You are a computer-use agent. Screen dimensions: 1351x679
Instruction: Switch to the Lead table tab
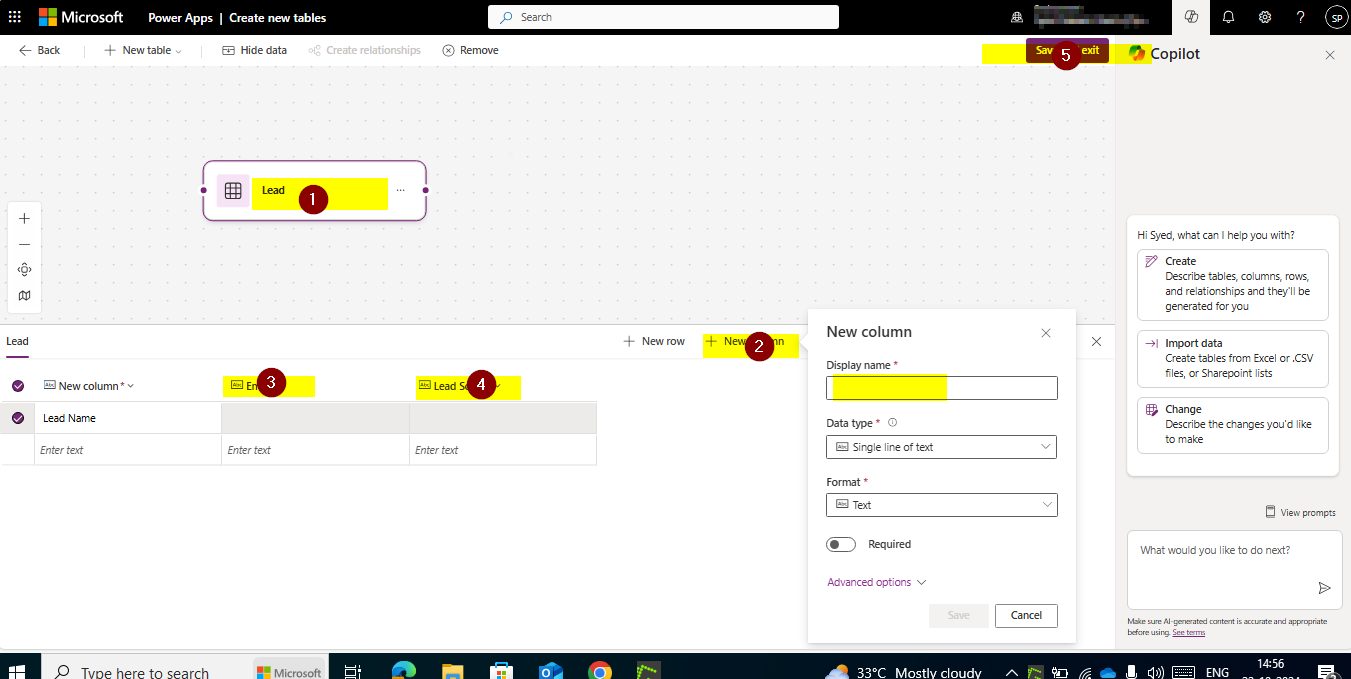17,341
